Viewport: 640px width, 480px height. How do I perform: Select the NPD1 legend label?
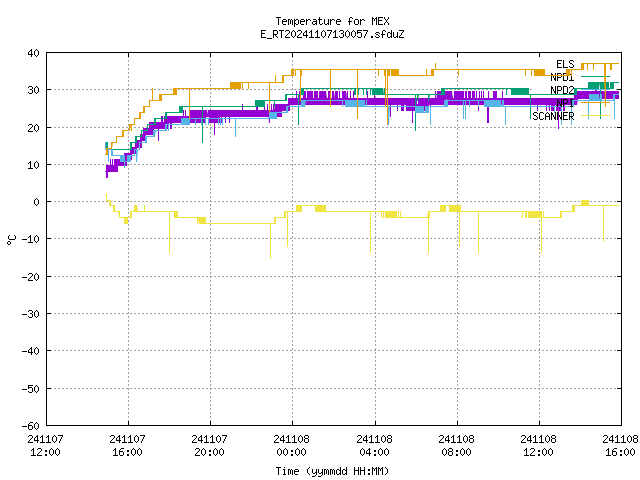pos(562,77)
